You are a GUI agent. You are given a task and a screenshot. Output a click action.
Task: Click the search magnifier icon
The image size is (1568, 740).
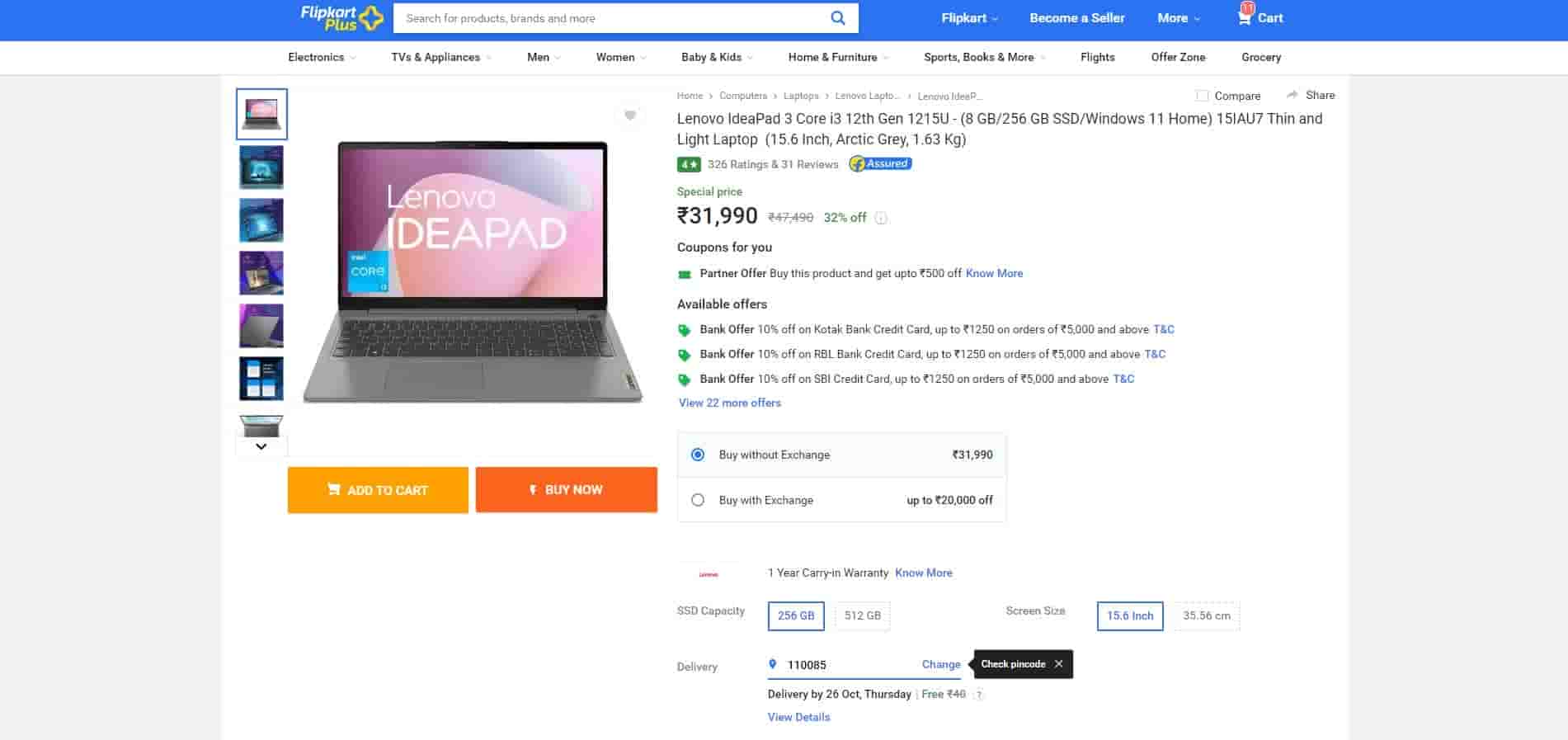837,18
